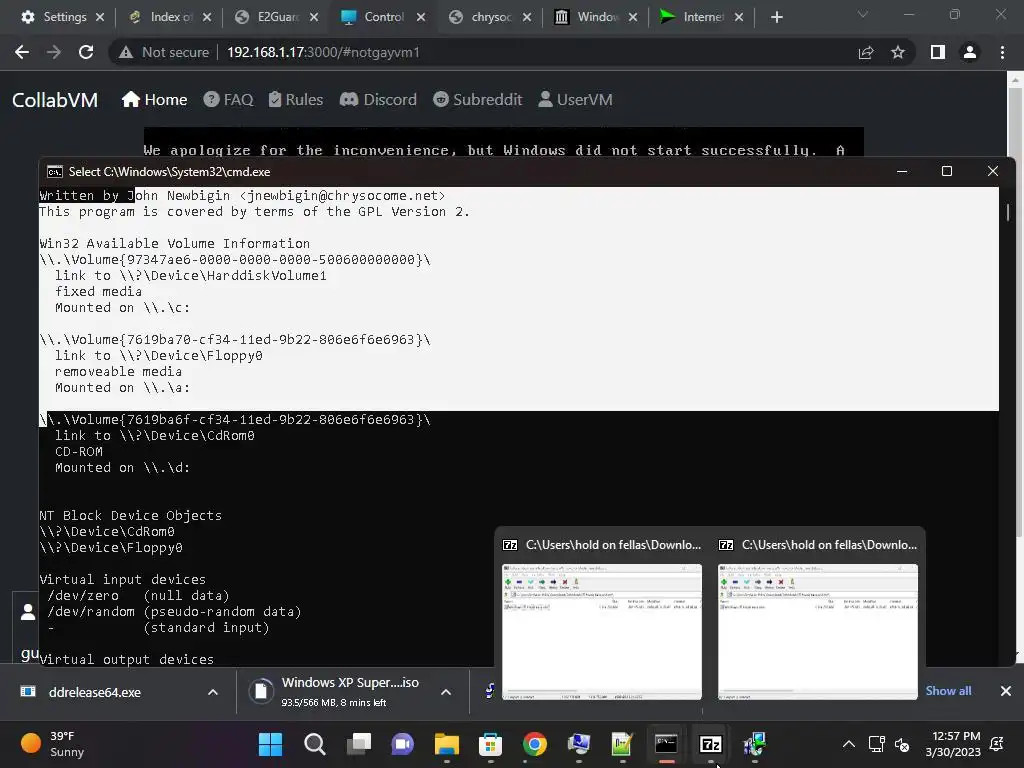Image resolution: width=1024 pixels, height=768 pixels.
Task: Click the user avatar icon in chat
Action: (x=28, y=613)
